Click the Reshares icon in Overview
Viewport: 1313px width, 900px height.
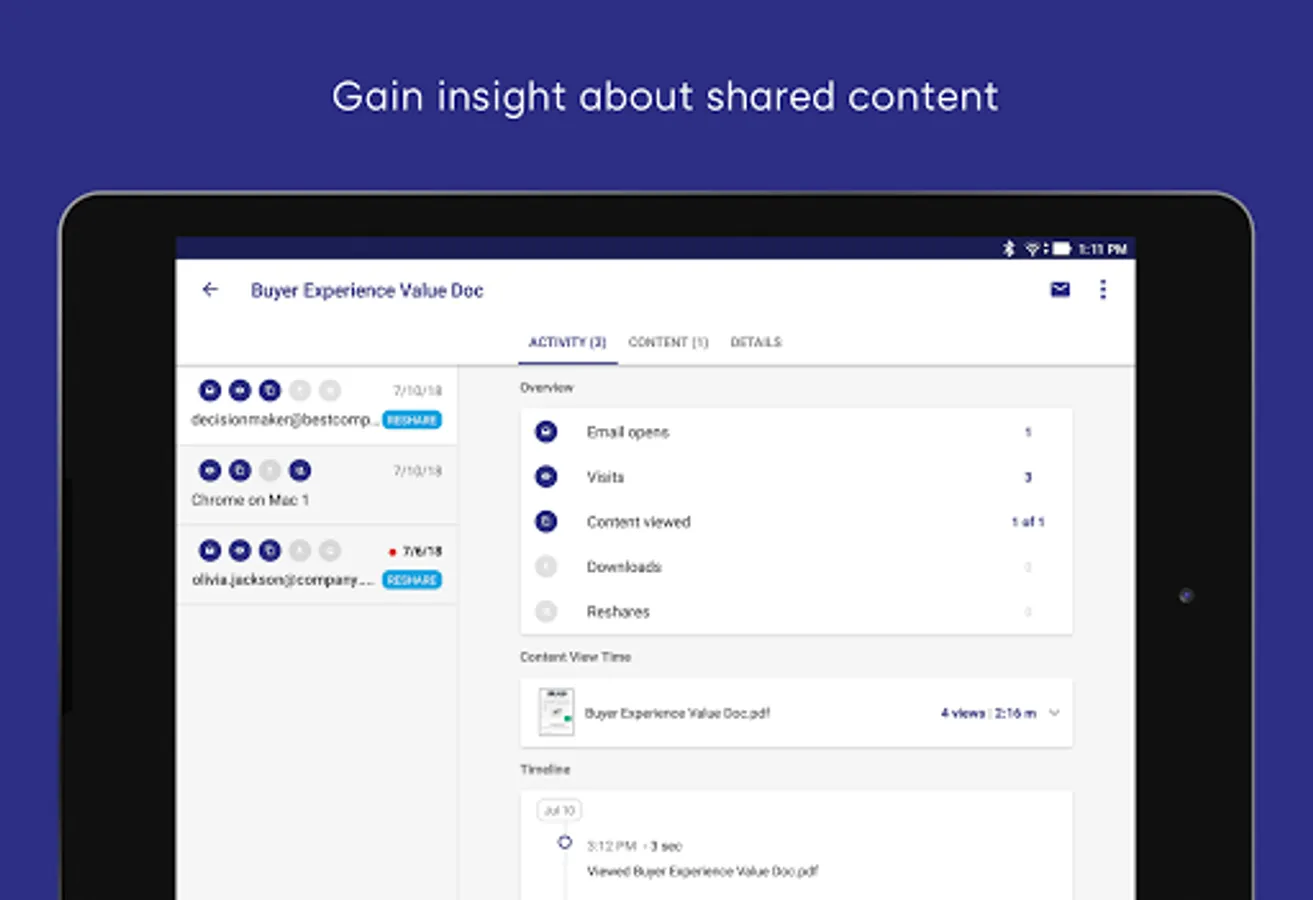[546, 612]
